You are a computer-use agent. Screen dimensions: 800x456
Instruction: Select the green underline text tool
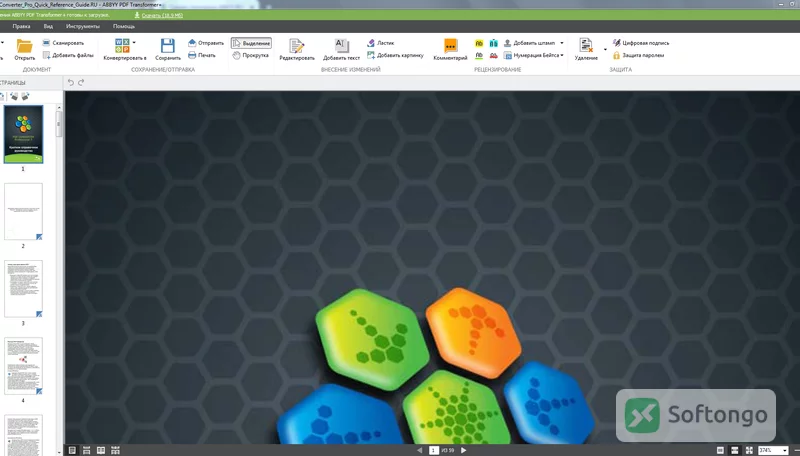tap(479, 56)
